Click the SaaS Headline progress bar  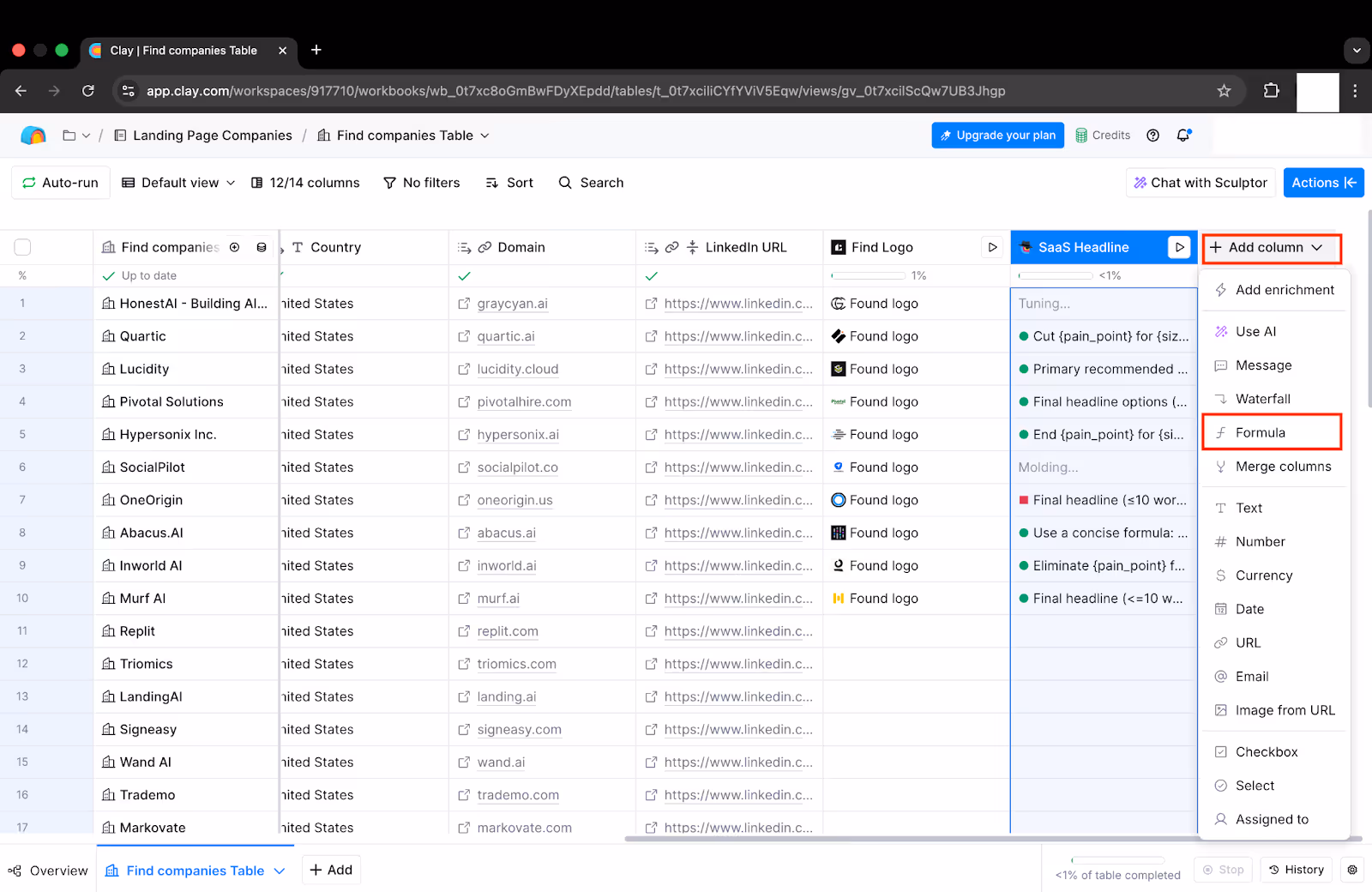click(x=1056, y=276)
